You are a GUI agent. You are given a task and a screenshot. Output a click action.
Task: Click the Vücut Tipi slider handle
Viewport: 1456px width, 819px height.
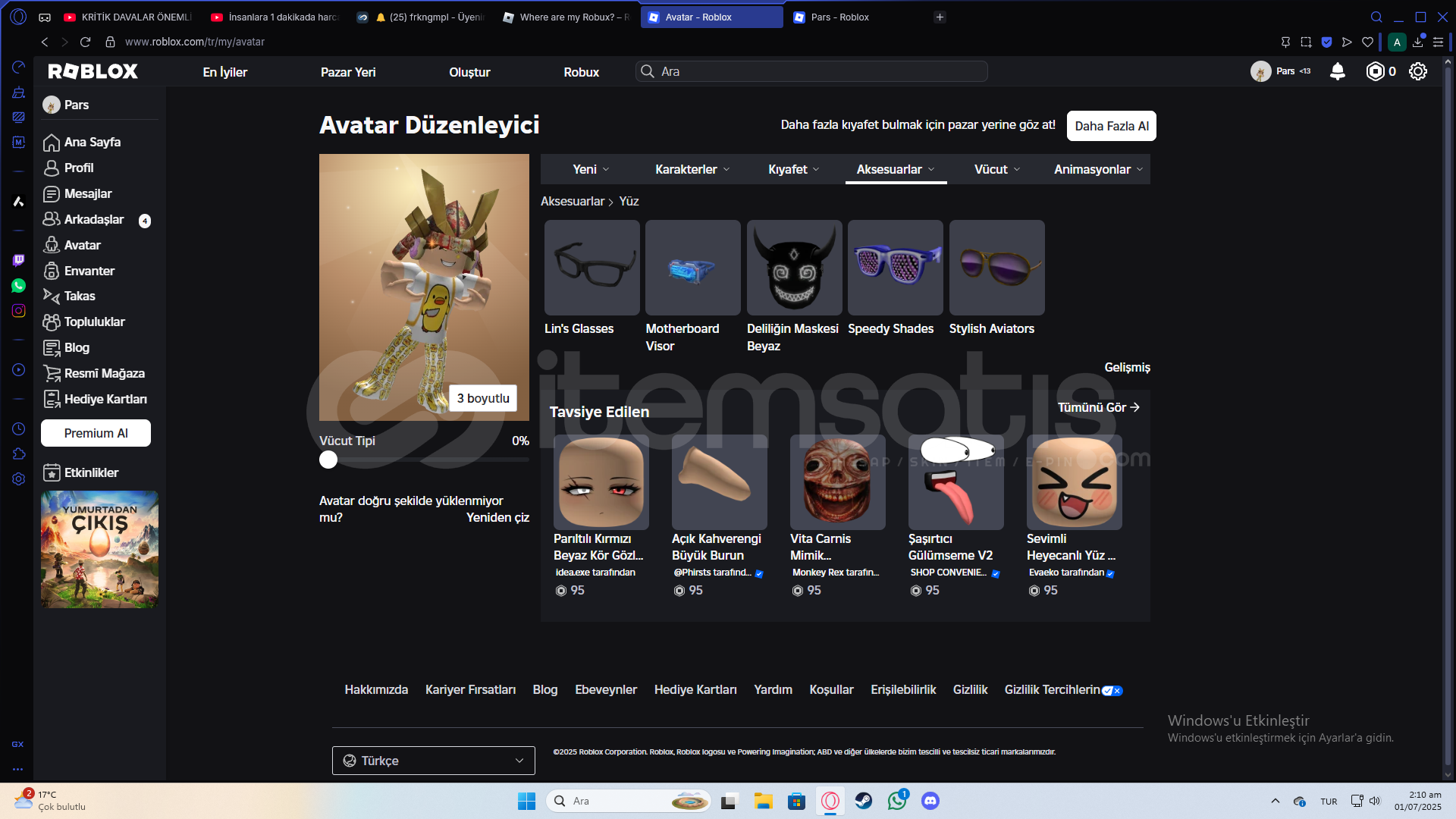point(328,460)
